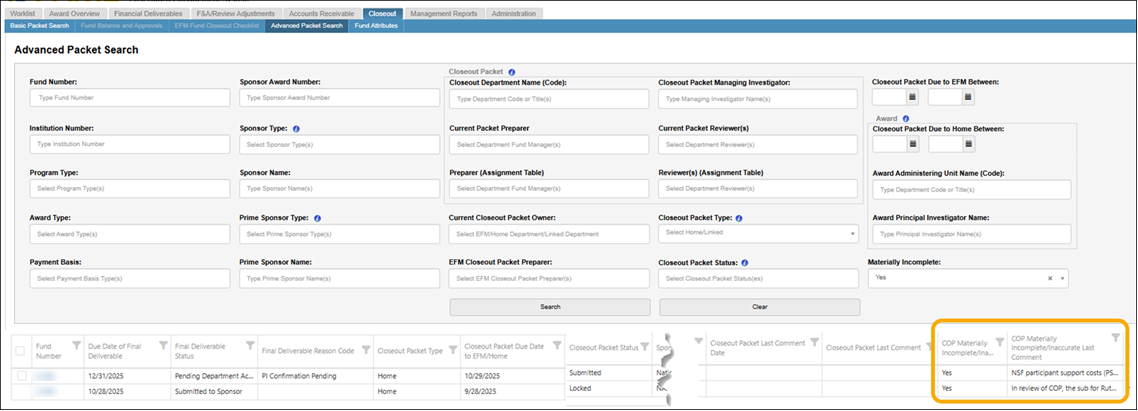
Task: Click the Sponsor Name field
Action: click(x=340, y=189)
